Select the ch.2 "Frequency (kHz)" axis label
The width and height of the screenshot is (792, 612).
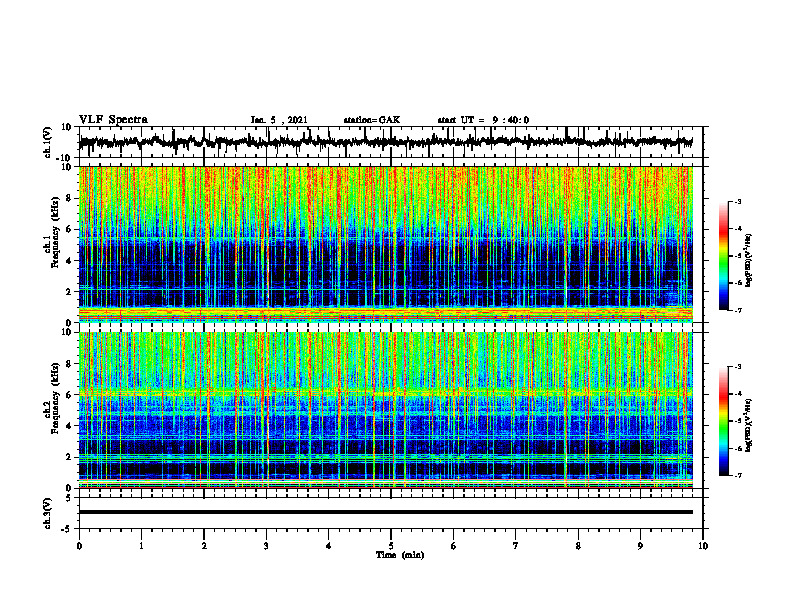(55, 398)
